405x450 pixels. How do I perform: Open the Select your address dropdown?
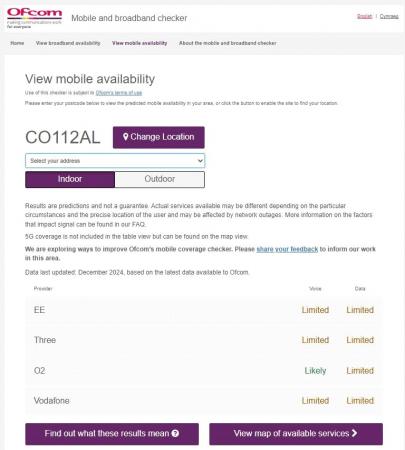click(x=115, y=161)
